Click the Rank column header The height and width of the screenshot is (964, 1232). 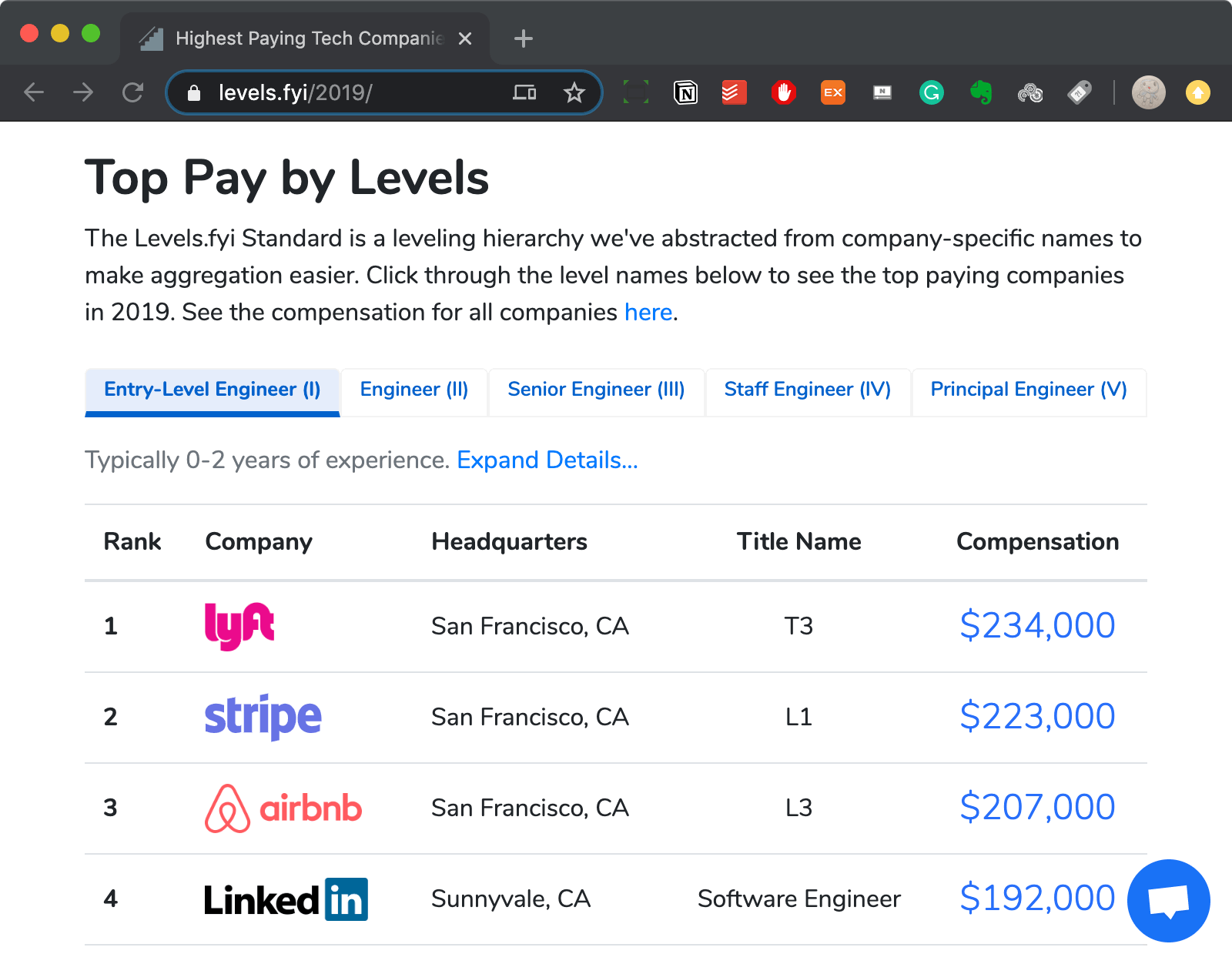pos(132,542)
